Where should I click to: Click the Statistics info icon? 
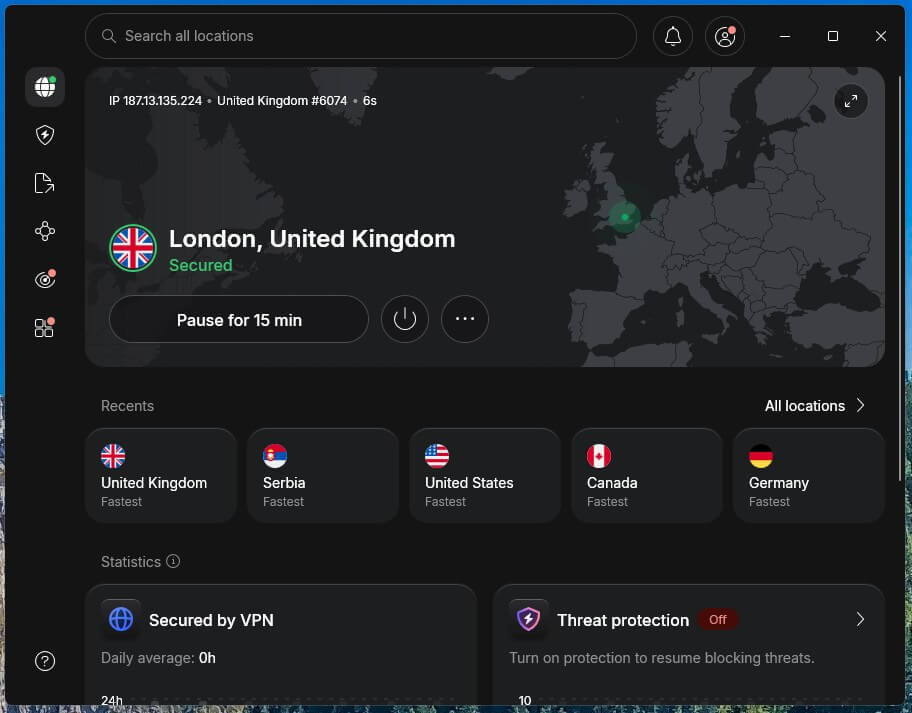173,561
